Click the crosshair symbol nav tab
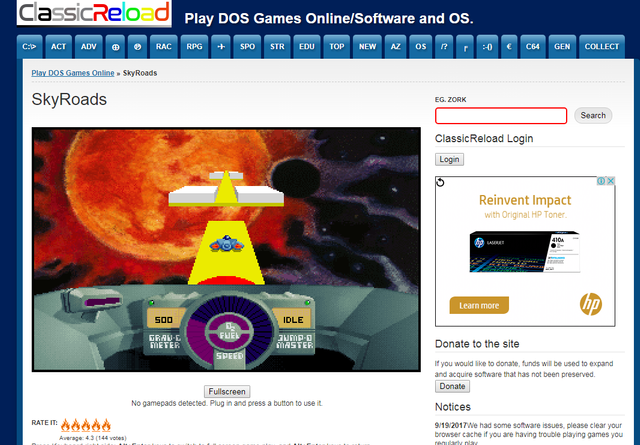Viewport: 640px width, 445px height. point(116,47)
